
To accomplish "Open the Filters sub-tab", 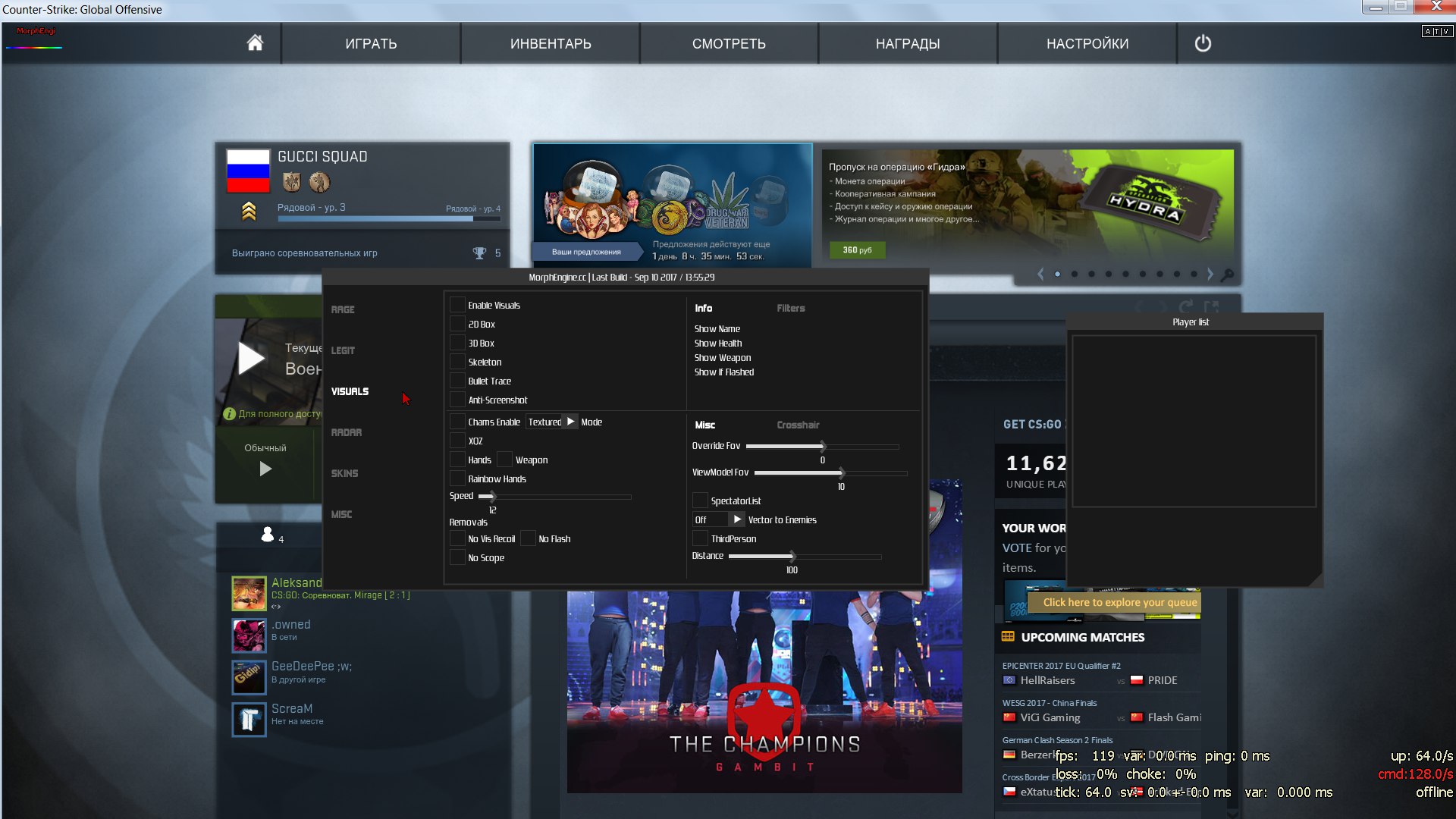I will pos(791,308).
